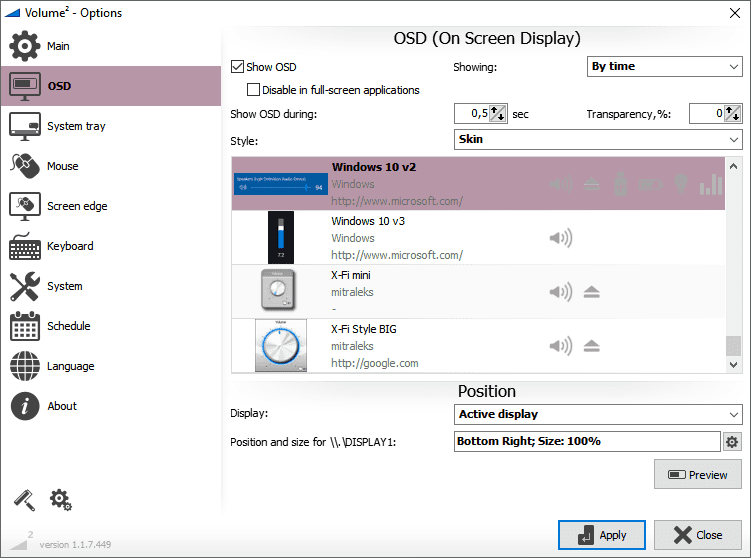Open the Style 'Skin' dropdown
Image resolution: width=751 pixels, height=558 pixels.
tap(598, 139)
